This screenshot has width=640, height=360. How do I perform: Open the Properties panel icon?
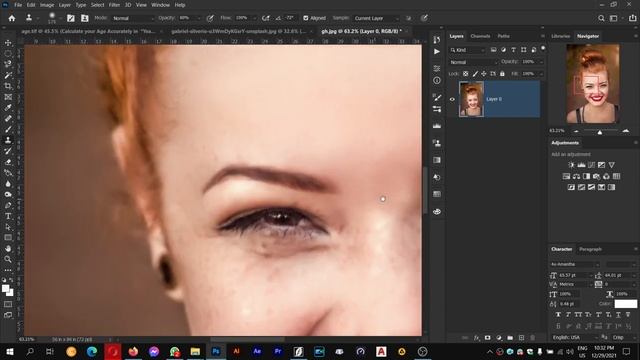[437, 68]
